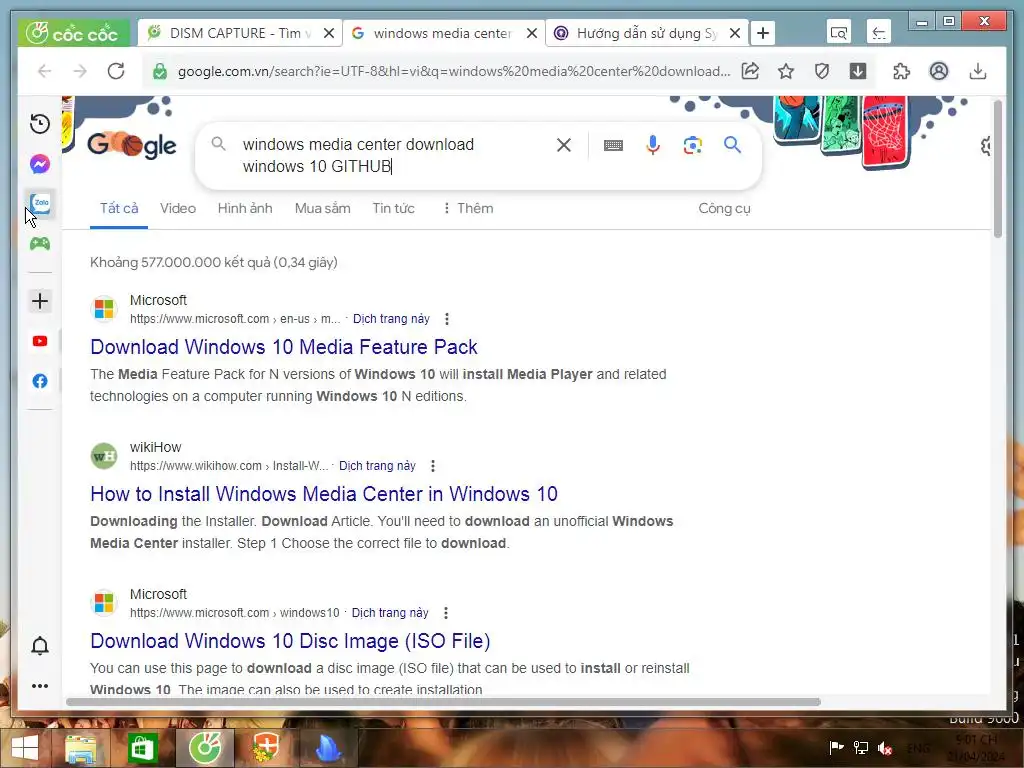Go to the Google logo homepage

tap(132, 145)
